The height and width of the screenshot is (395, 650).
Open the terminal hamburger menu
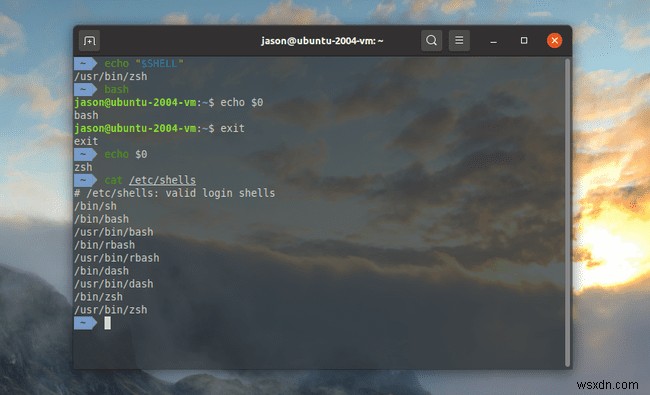pyautogui.click(x=459, y=41)
